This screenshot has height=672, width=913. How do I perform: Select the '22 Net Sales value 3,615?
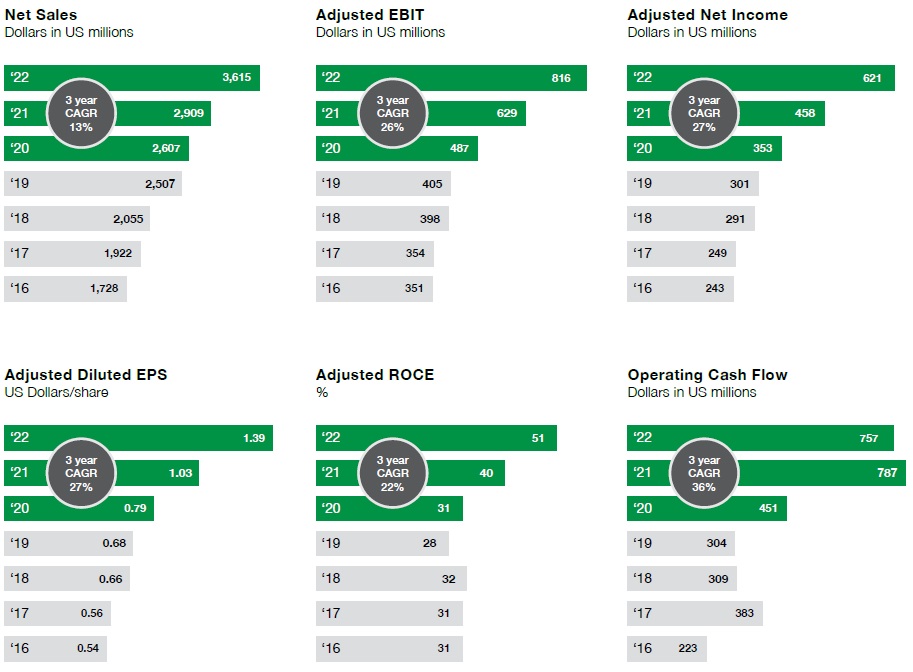(x=237, y=78)
